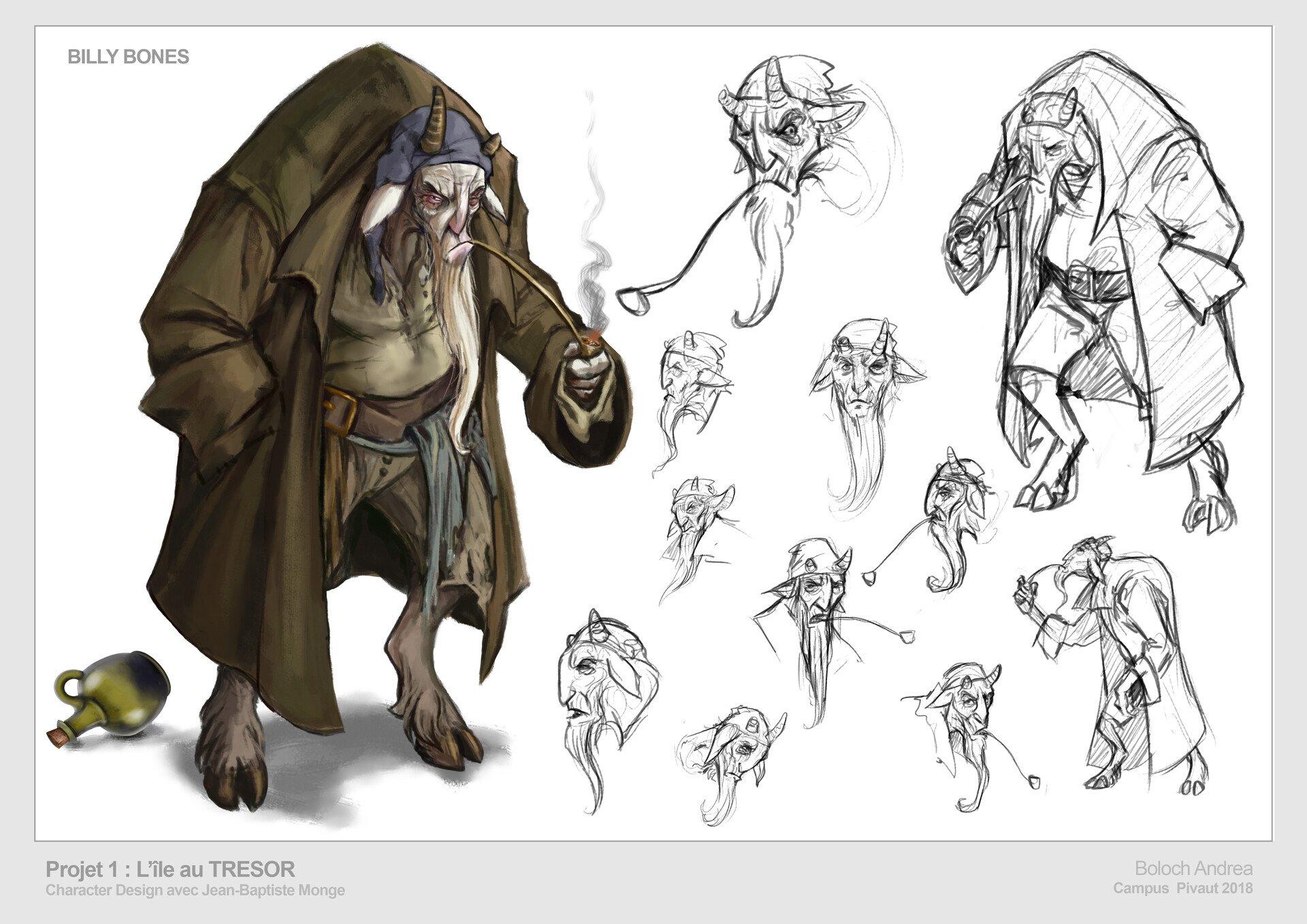1307x924 pixels.
Task: Click the Boloch Andrea author name
Action: (1193, 868)
